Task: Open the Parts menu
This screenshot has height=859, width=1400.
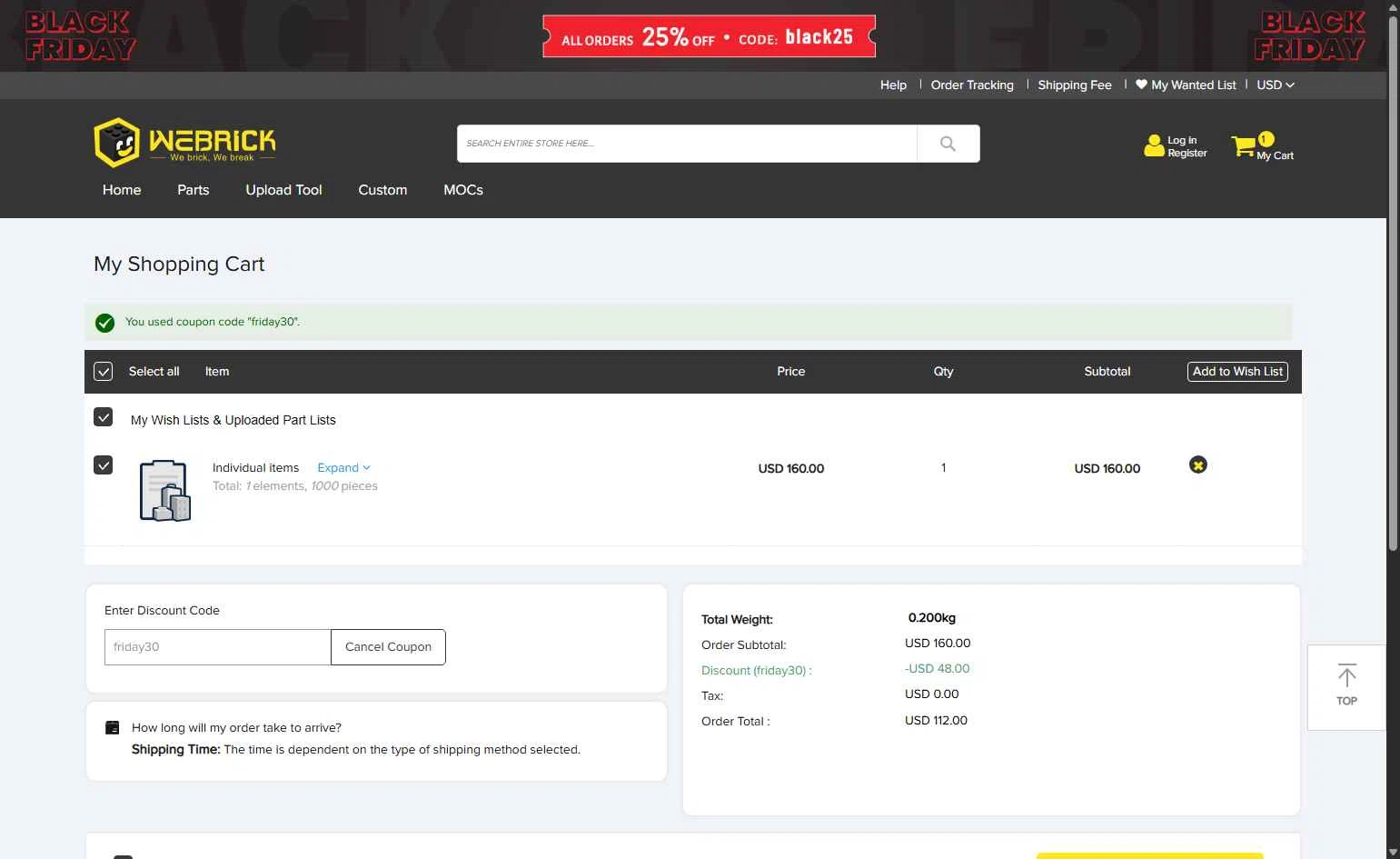Action: 194,190
